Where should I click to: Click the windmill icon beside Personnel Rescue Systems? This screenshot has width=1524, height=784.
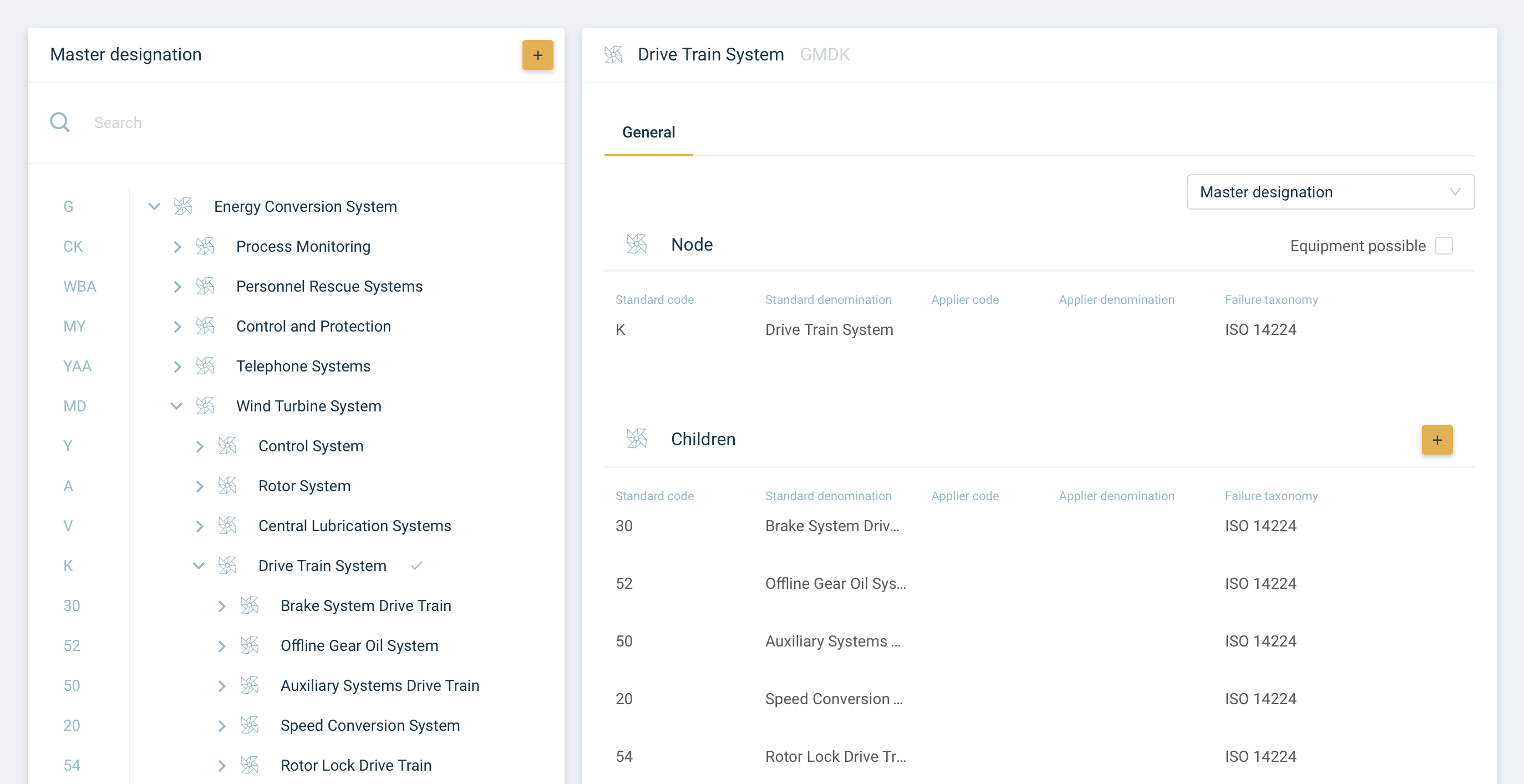pos(205,286)
